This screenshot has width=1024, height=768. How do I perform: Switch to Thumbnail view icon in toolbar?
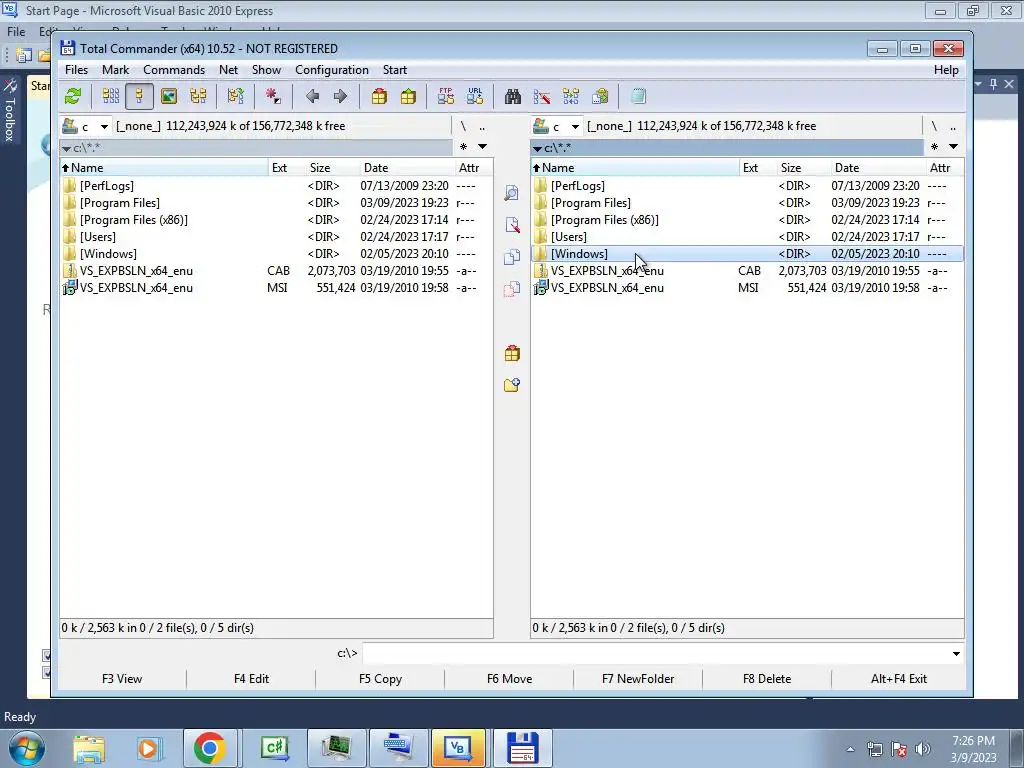168,97
